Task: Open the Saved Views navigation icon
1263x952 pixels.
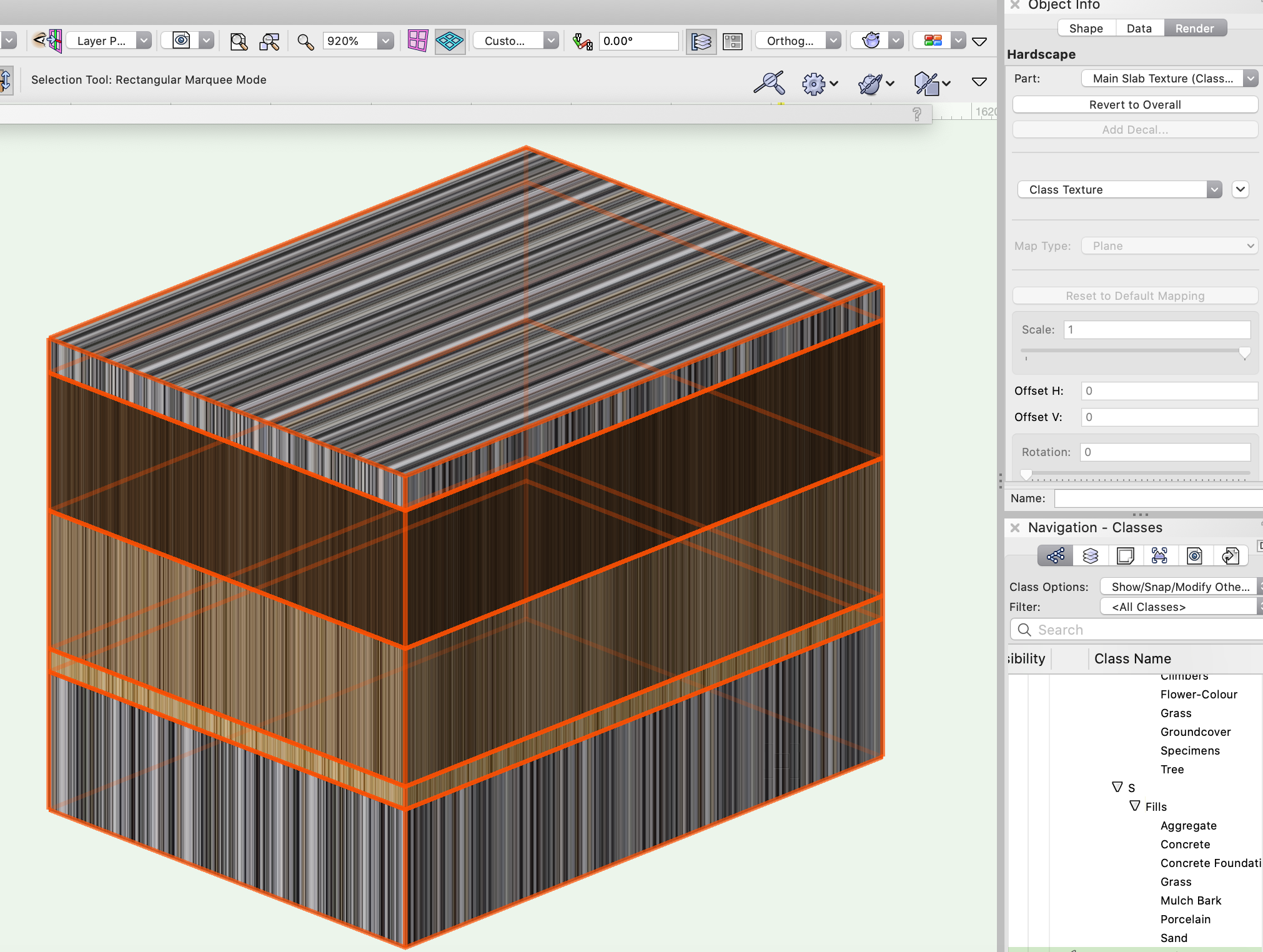Action: click(1194, 555)
